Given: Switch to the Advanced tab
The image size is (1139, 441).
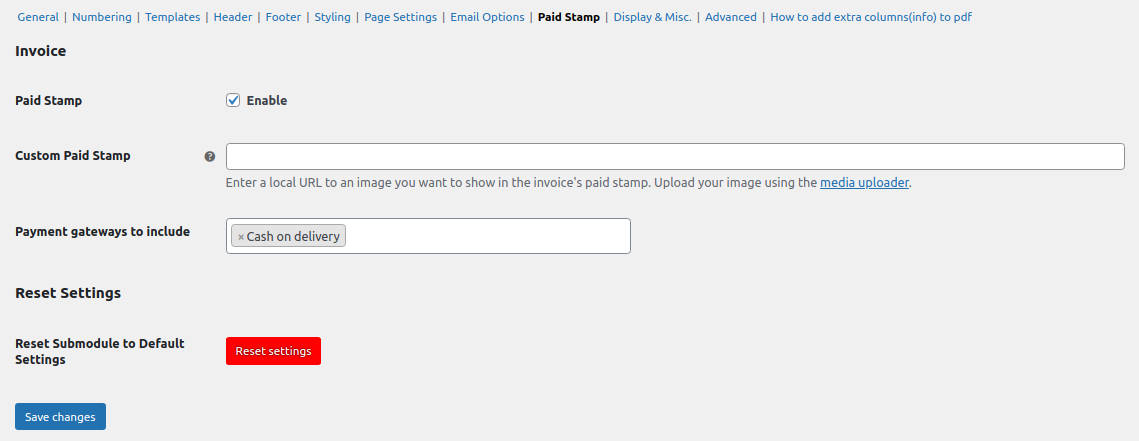Looking at the screenshot, I should click(x=731, y=17).
